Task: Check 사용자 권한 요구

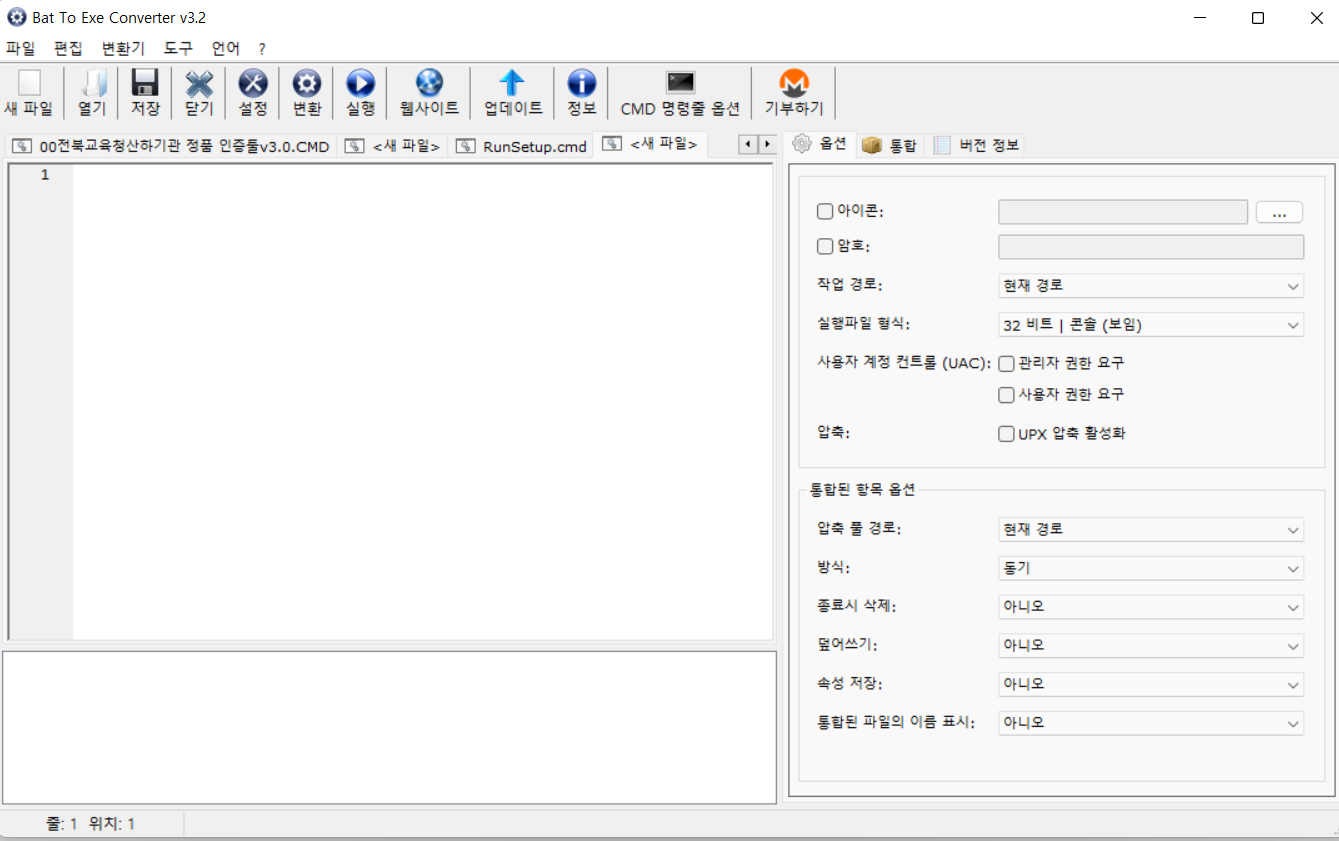Action: 1006,395
